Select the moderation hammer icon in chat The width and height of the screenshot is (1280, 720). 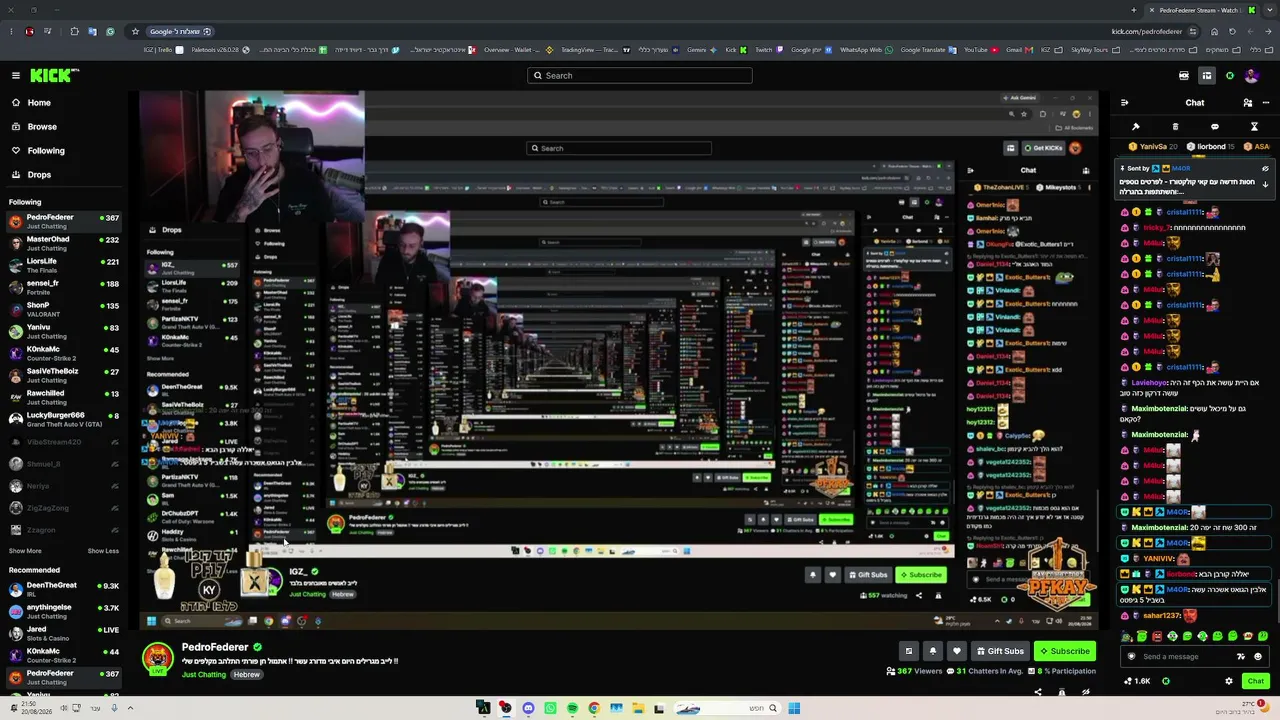[x=1136, y=127]
